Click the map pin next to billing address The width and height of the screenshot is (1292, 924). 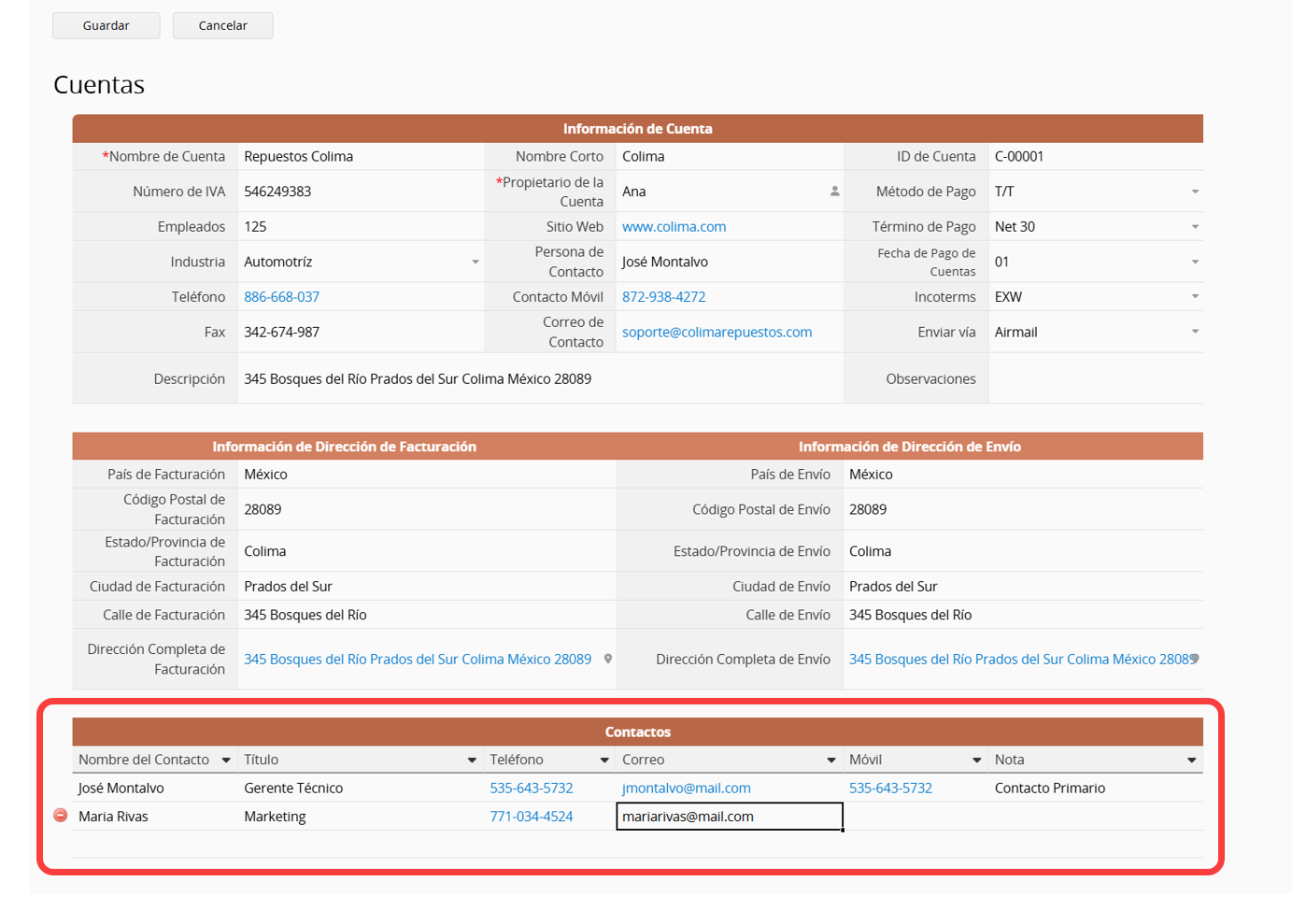[x=608, y=659]
